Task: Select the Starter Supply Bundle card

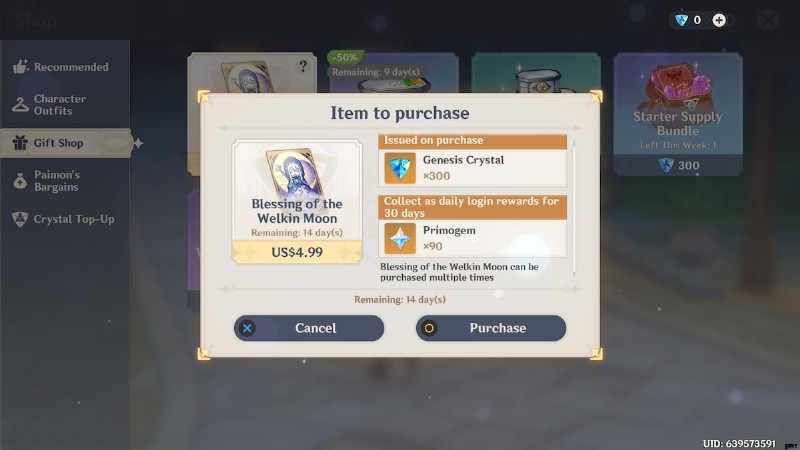Action: pyautogui.click(x=678, y=114)
